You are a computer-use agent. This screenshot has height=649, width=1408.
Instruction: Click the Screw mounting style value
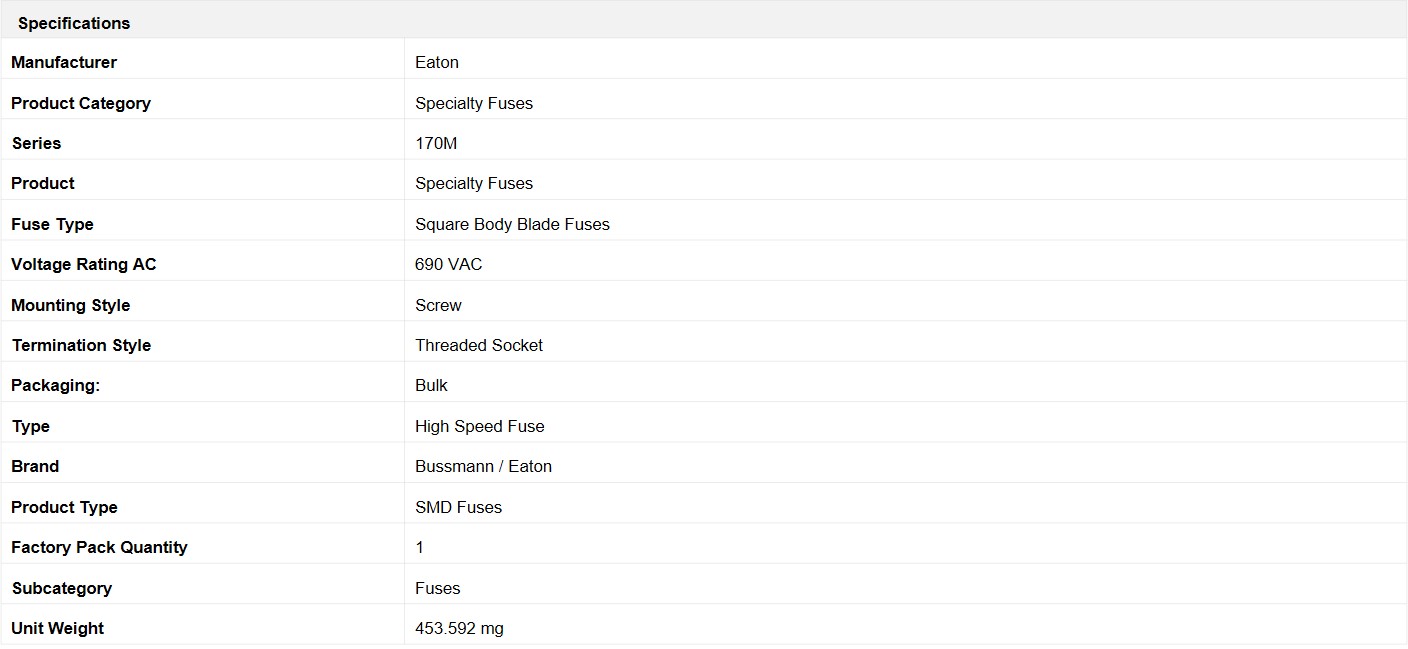[x=438, y=305]
